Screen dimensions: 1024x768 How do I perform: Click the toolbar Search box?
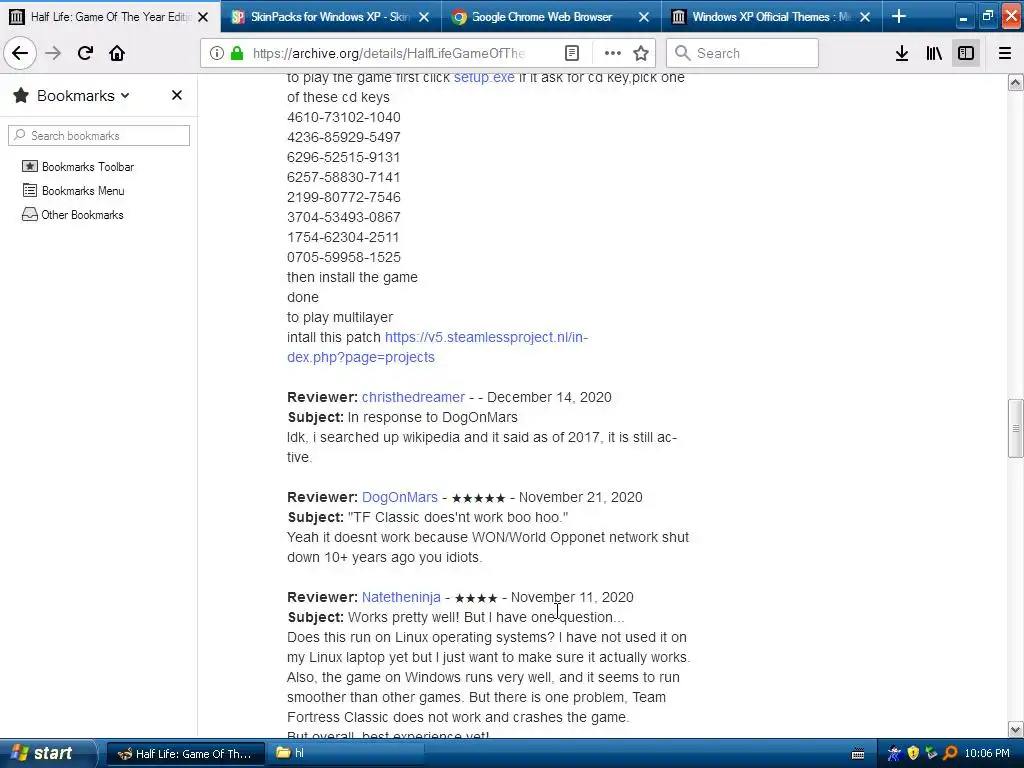[x=743, y=53]
